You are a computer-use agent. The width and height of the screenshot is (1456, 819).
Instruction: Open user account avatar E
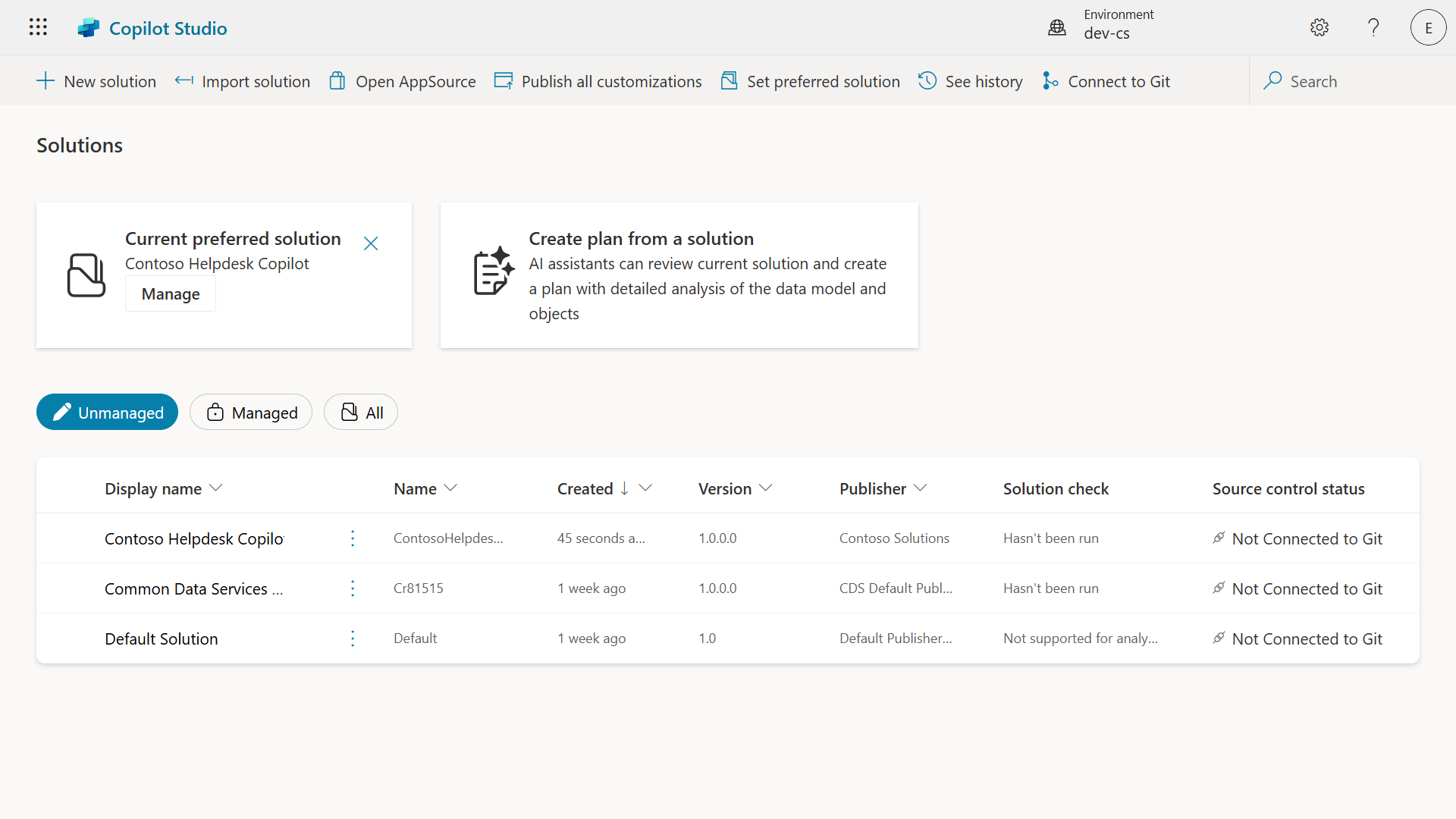pos(1428,27)
